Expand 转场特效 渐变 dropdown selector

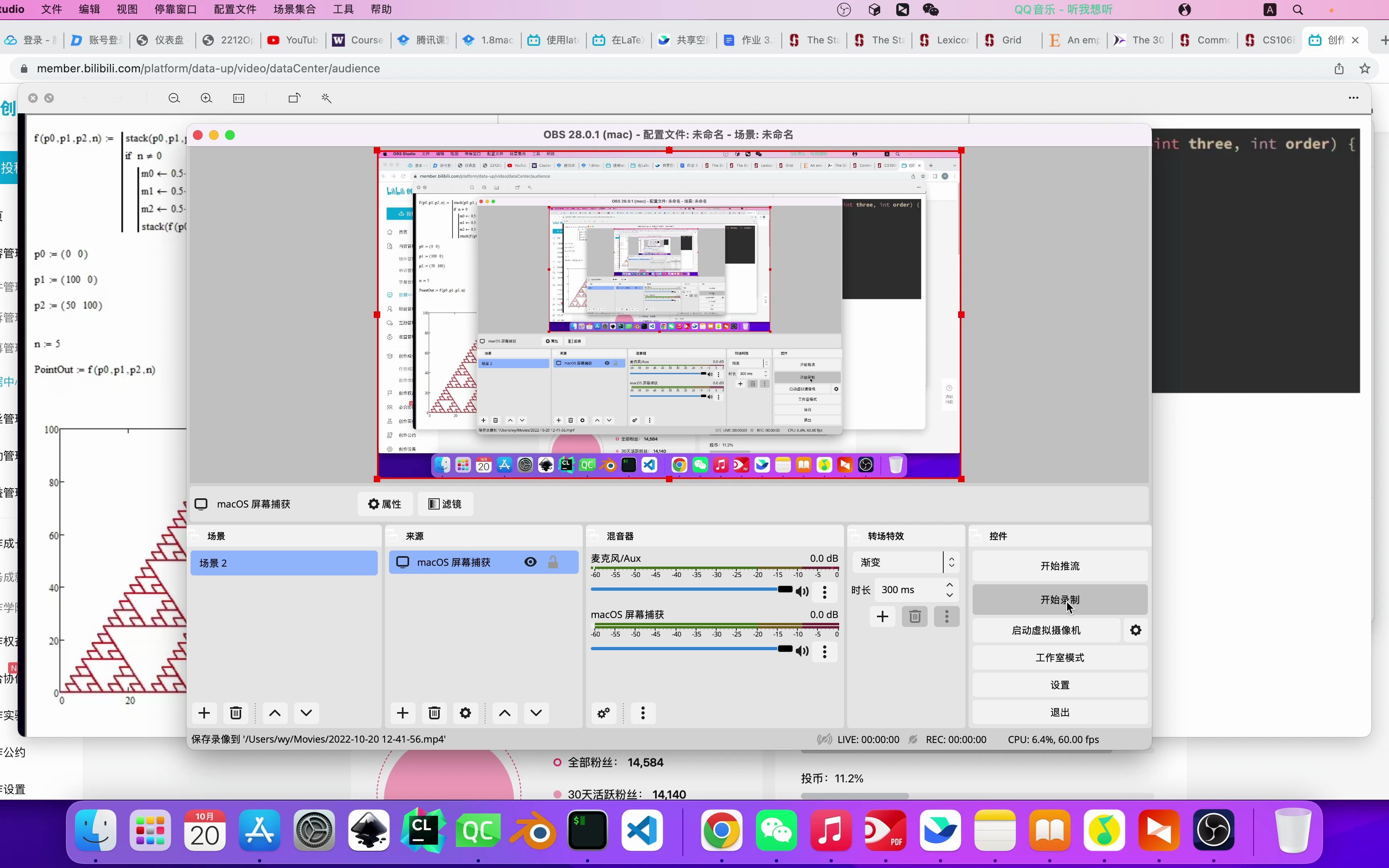tap(950, 562)
